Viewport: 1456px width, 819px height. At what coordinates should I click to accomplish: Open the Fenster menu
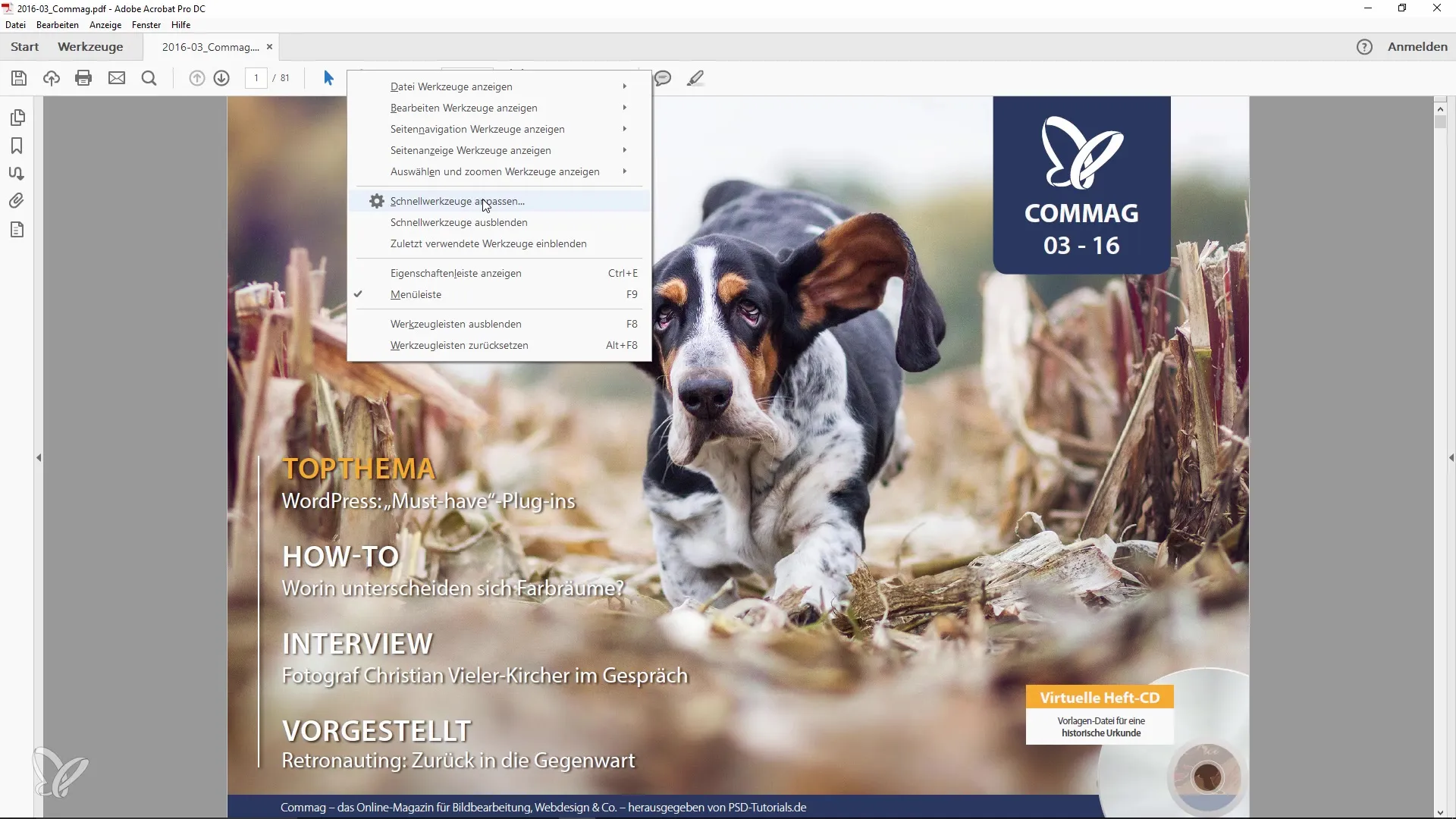146,25
